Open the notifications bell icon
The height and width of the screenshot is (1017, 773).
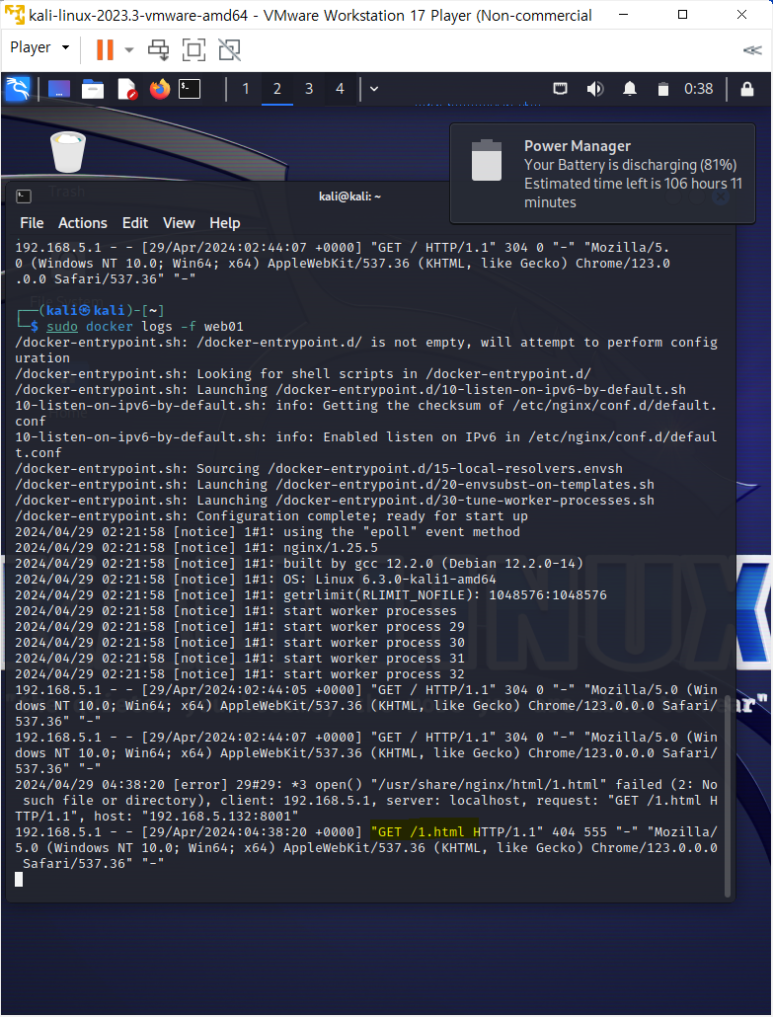point(629,89)
